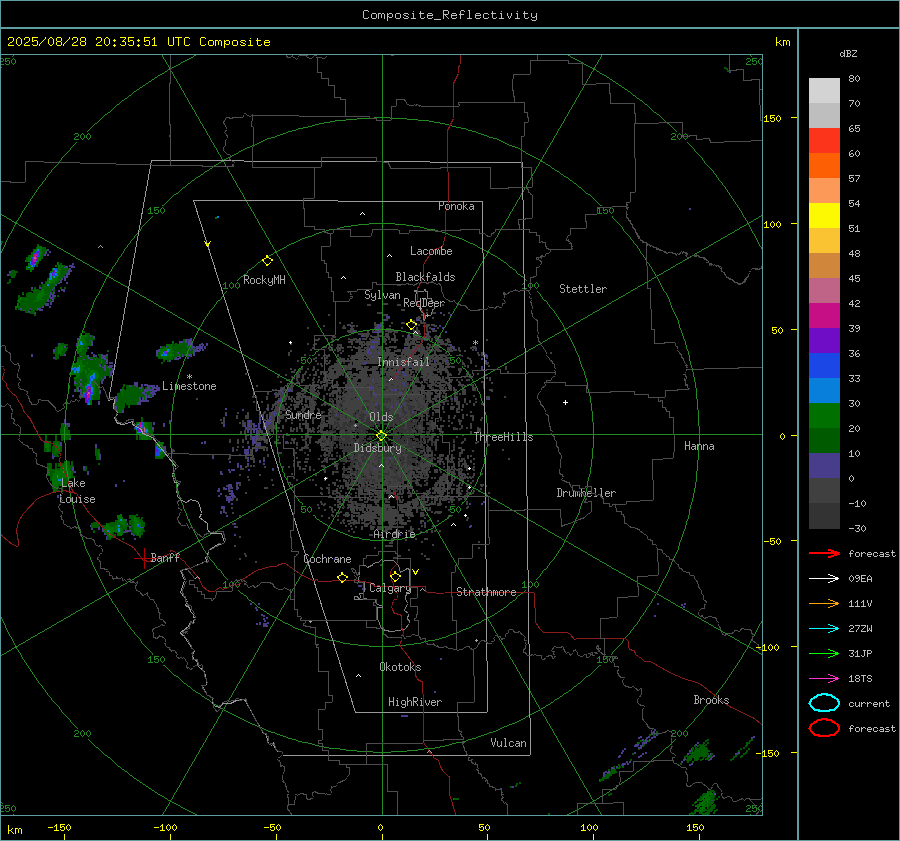900x841 pixels.
Task: Click the Vulcan city label
Action: click(x=509, y=743)
